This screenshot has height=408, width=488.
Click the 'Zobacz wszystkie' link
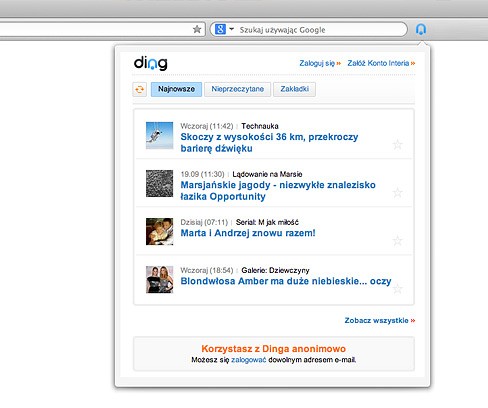pyautogui.click(x=380, y=321)
